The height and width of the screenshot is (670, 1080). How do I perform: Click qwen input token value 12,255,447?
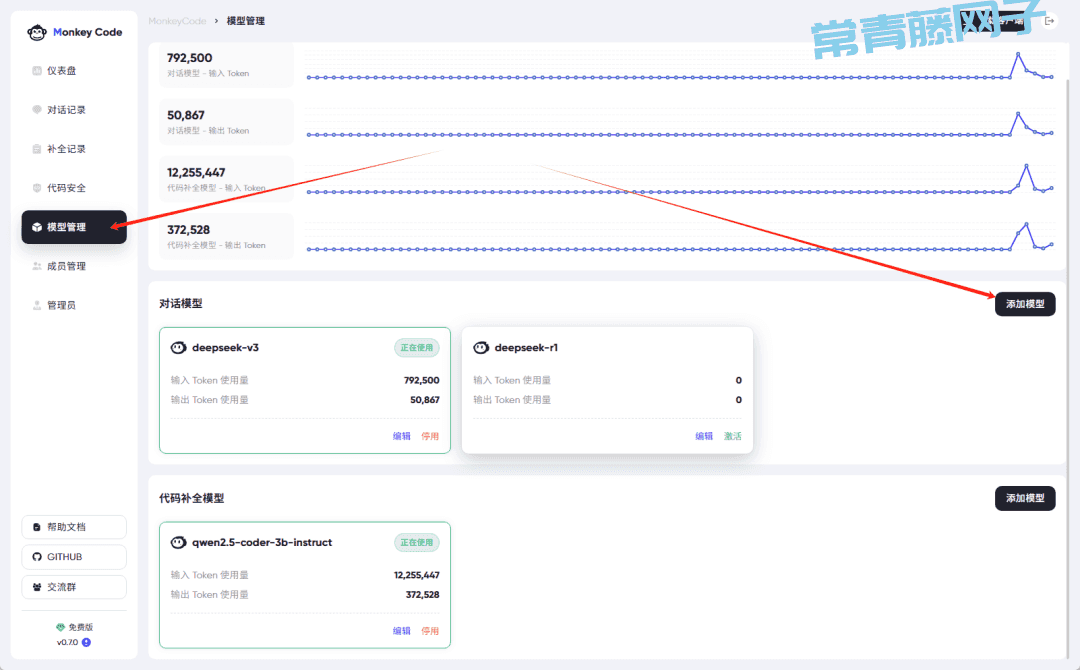(x=417, y=575)
